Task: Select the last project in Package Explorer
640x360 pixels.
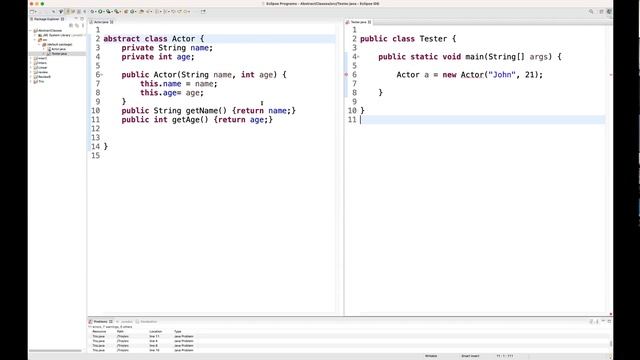Action: [x=39, y=81]
